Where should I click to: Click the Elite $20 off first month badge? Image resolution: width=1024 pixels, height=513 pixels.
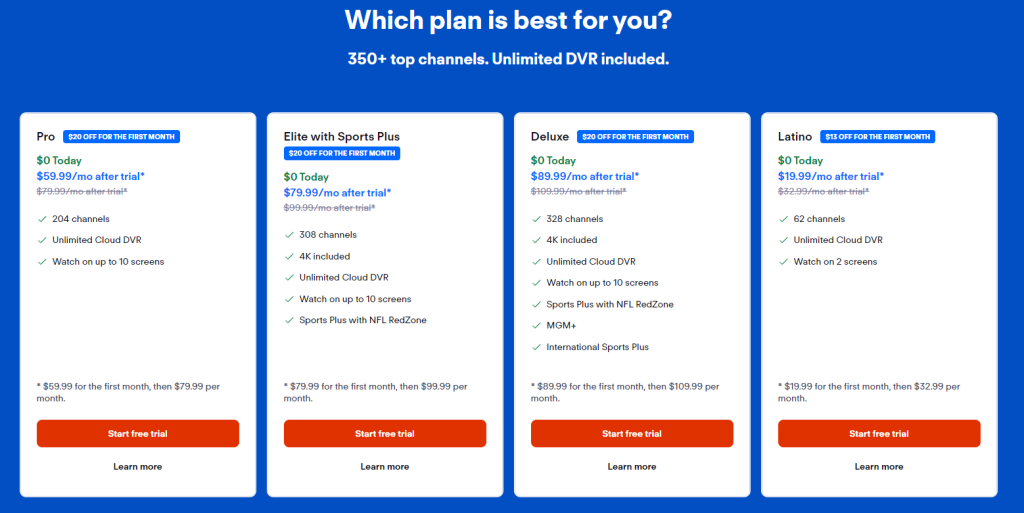pyautogui.click(x=342, y=153)
